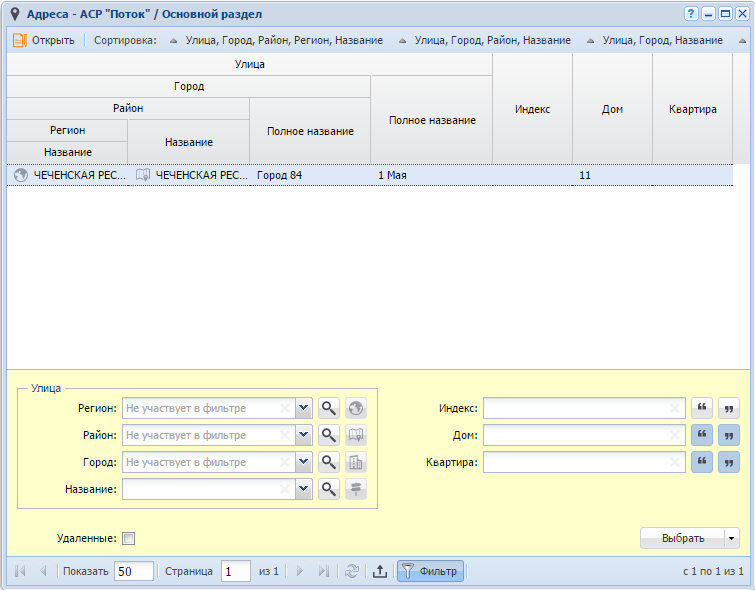Click the Страница number field
The image size is (755, 590).
point(236,571)
